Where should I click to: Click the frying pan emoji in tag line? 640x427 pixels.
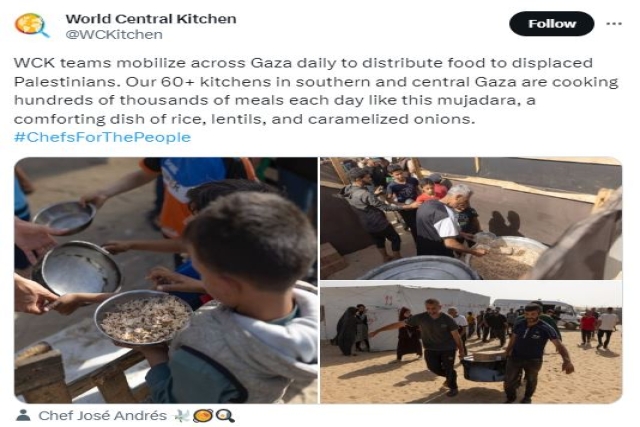[x=203, y=416]
